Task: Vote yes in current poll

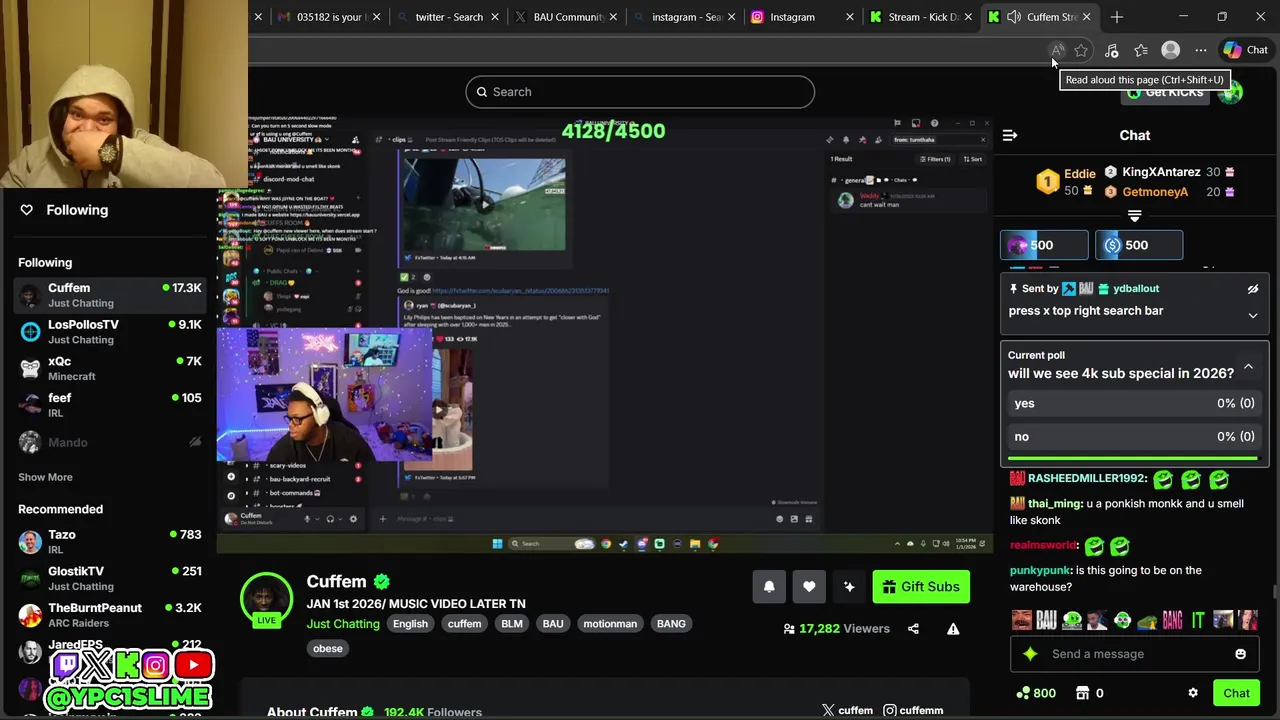Action: (x=1134, y=403)
